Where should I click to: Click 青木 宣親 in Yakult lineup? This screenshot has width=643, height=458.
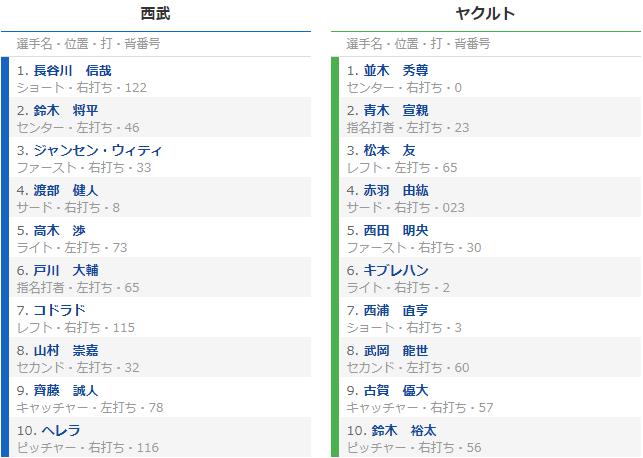click(x=394, y=110)
